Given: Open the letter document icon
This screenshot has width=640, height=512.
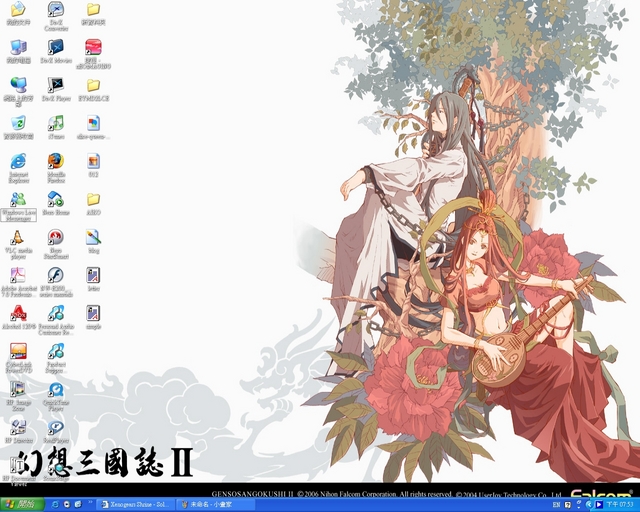Looking at the screenshot, I should tap(93, 275).
